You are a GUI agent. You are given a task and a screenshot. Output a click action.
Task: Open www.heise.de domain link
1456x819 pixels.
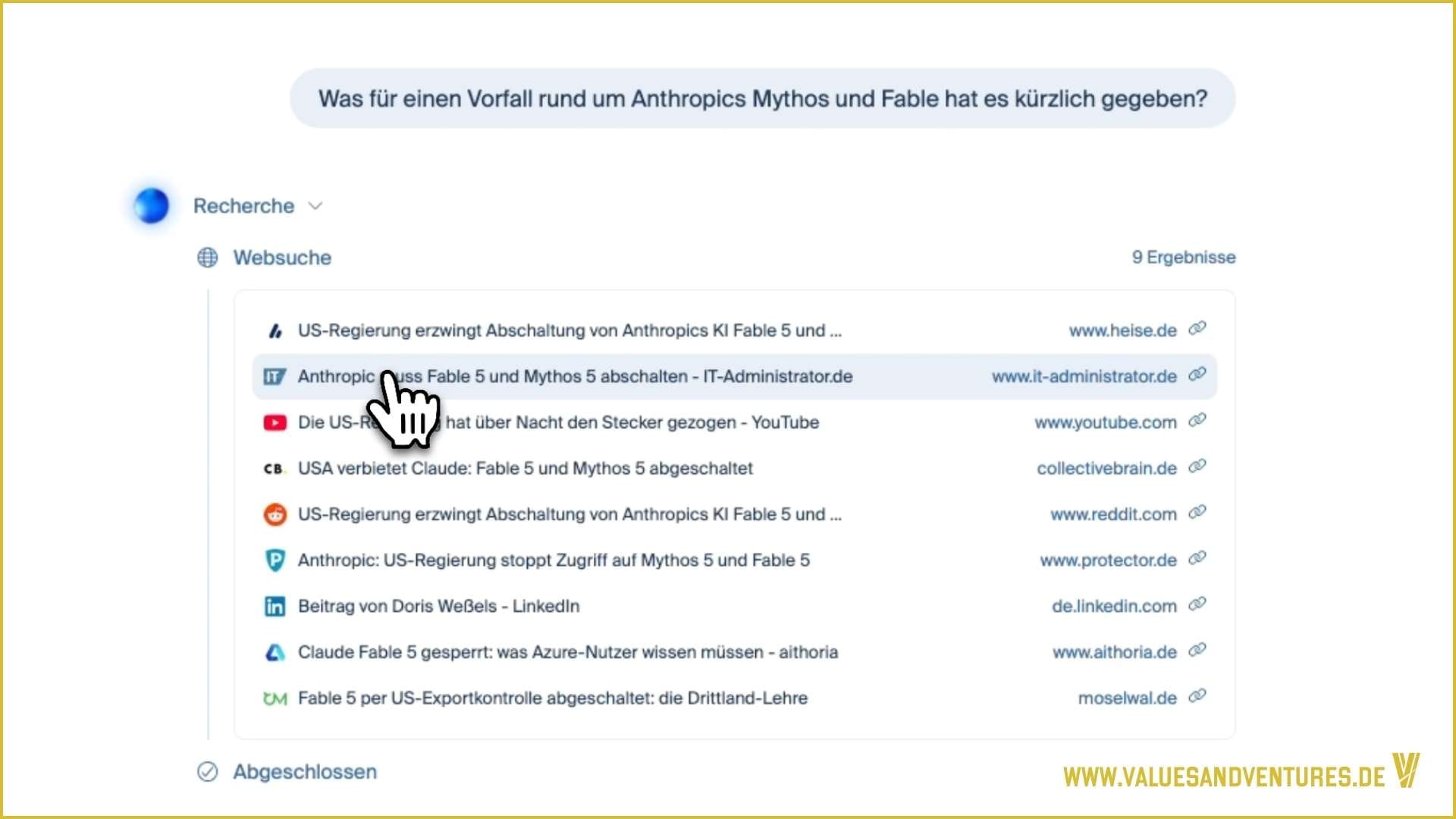click(x=1122, y=331)
